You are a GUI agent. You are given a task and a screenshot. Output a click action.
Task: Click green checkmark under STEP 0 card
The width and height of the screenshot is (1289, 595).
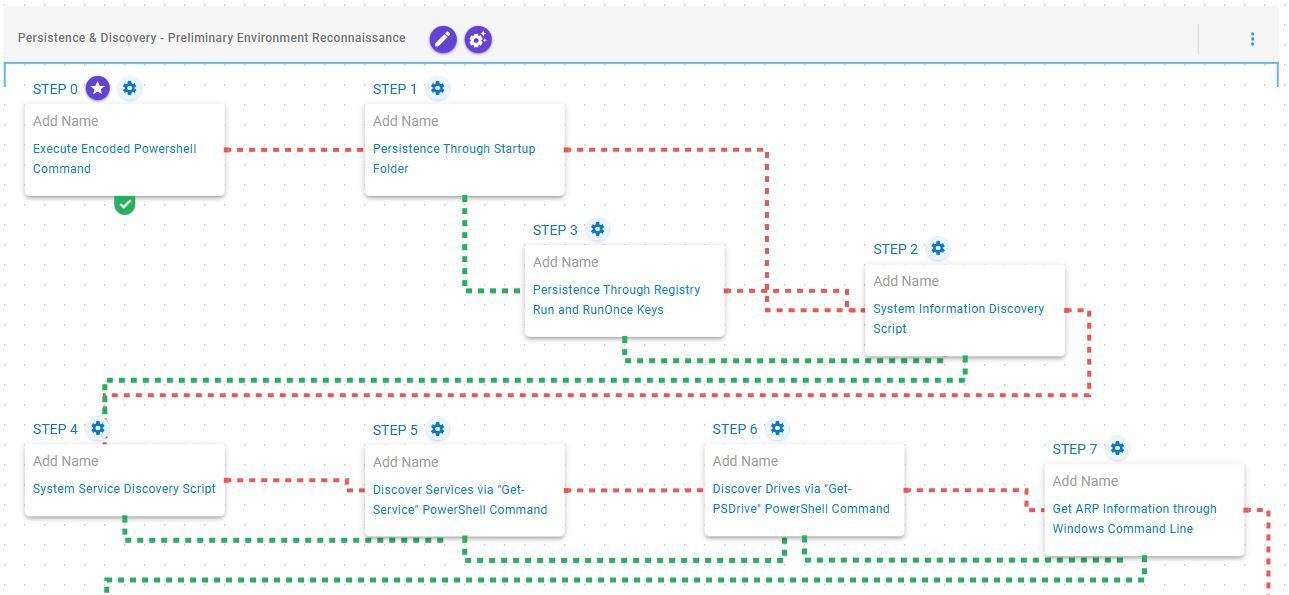click(x=125, y=204)
